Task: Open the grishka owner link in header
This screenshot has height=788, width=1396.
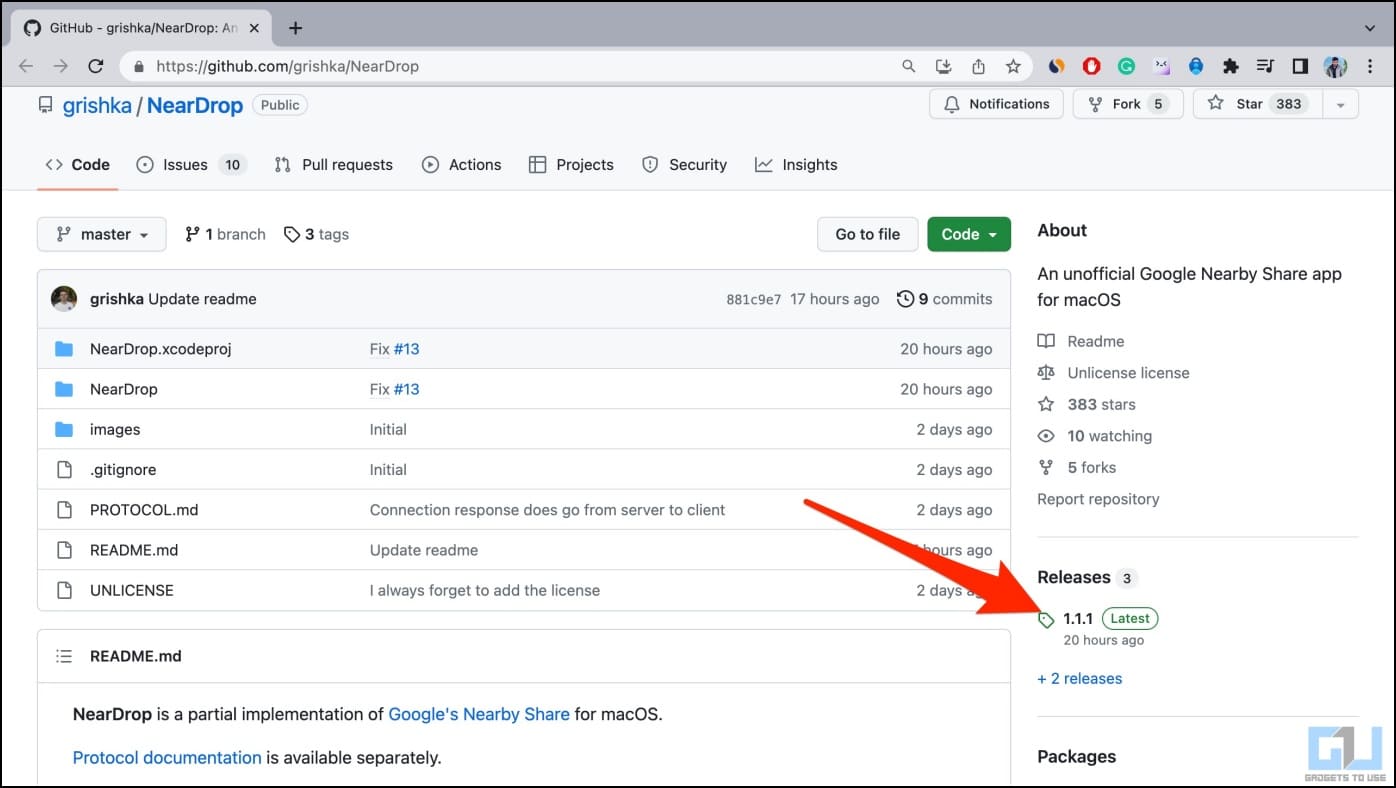Action: click(97, 105)
